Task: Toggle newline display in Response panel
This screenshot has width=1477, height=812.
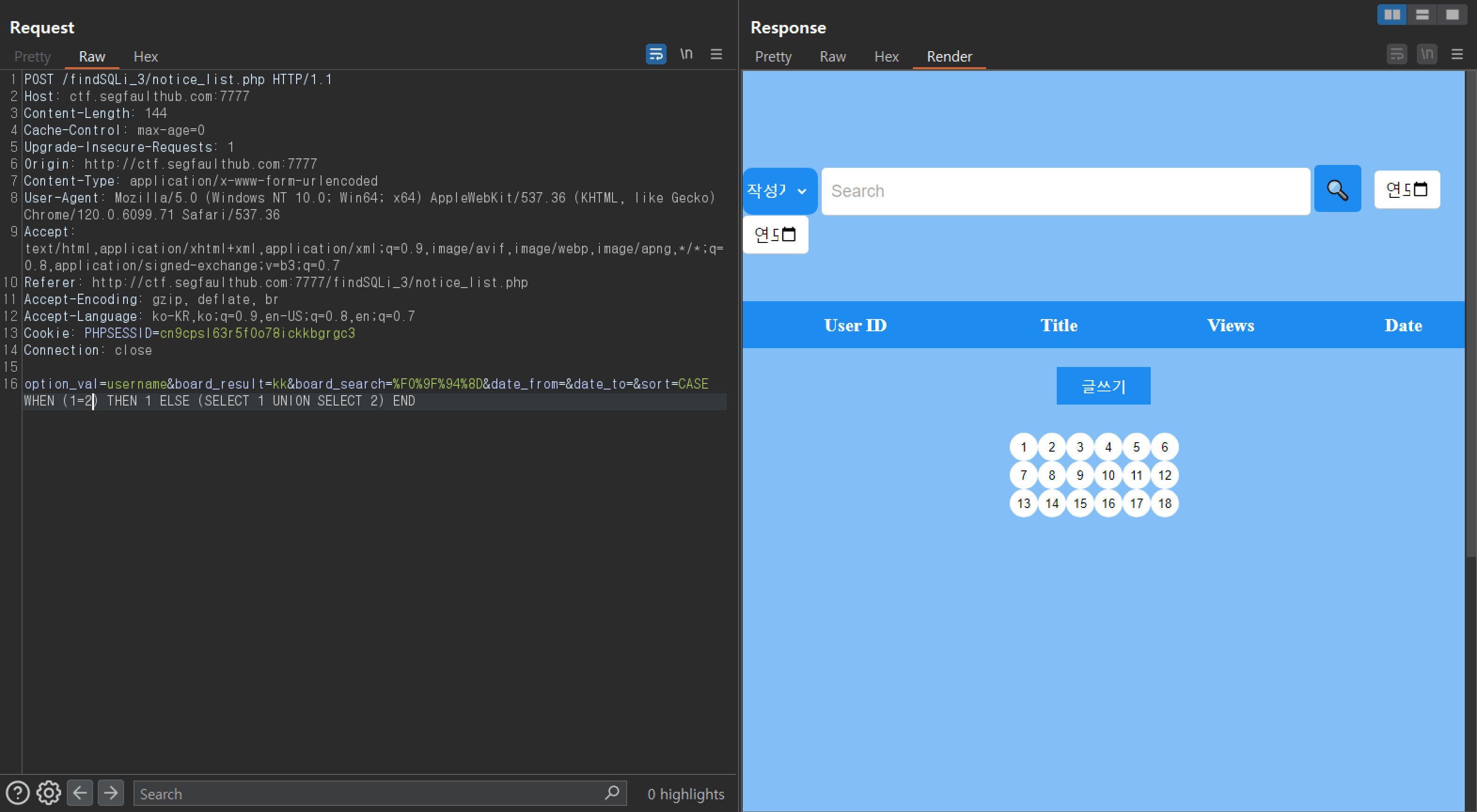Action: point(1427,55)
